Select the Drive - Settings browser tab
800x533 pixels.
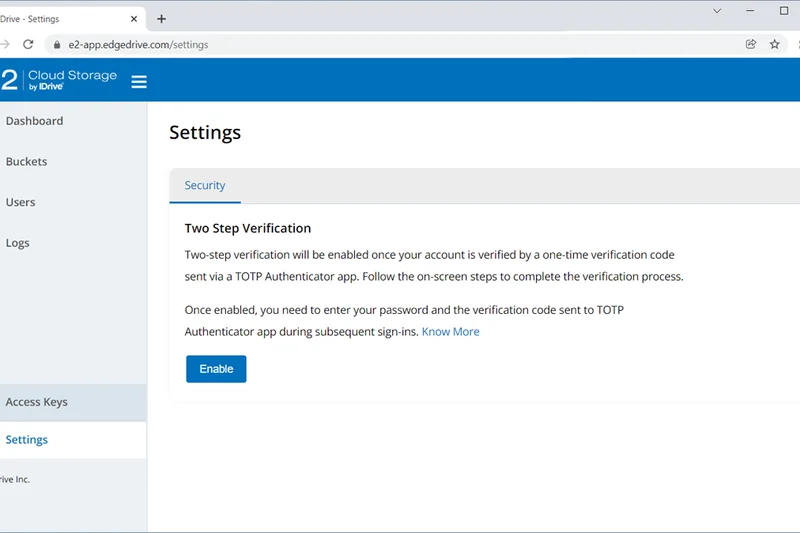(x=60, y=18)
